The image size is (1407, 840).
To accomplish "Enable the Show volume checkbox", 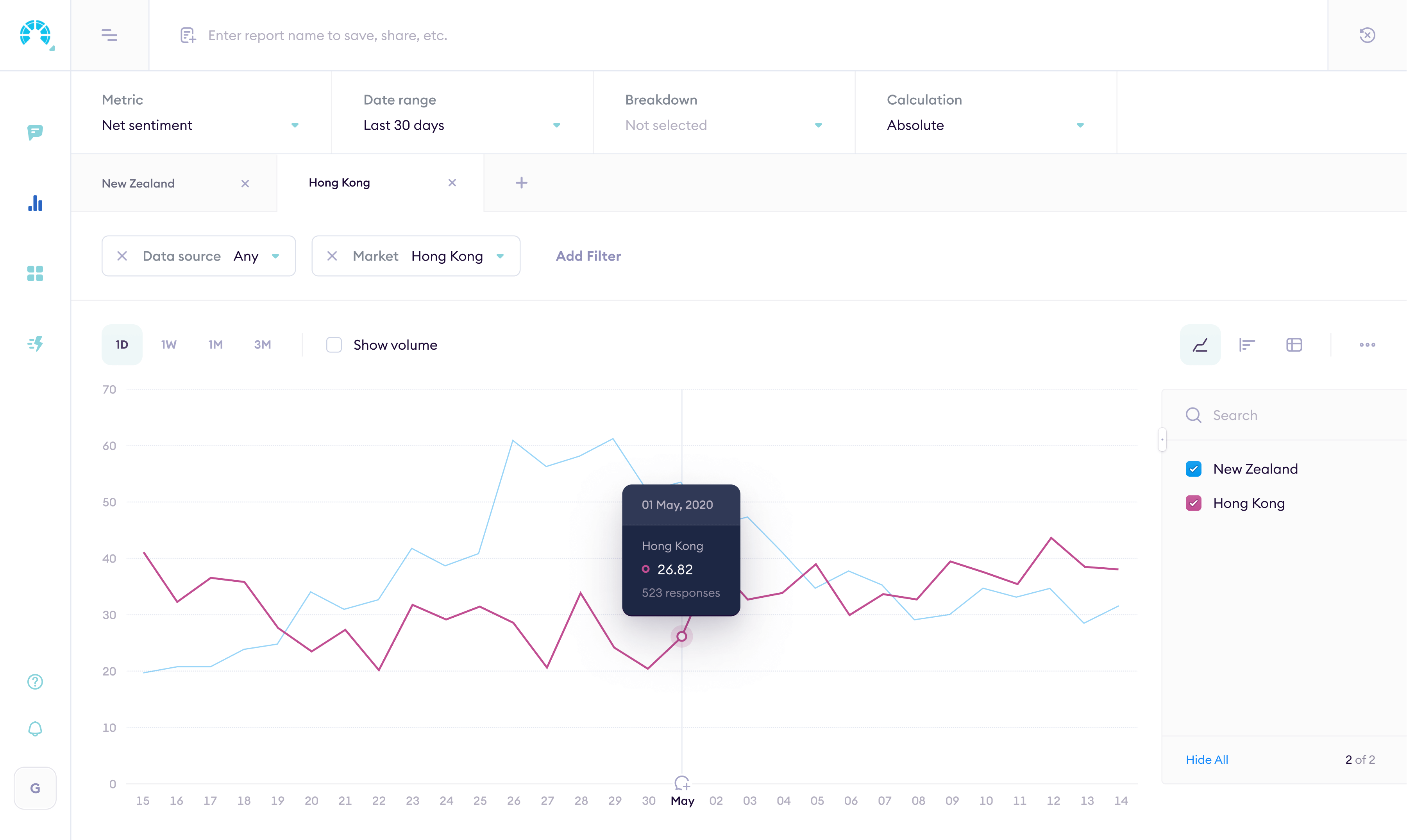I will 334,344.
